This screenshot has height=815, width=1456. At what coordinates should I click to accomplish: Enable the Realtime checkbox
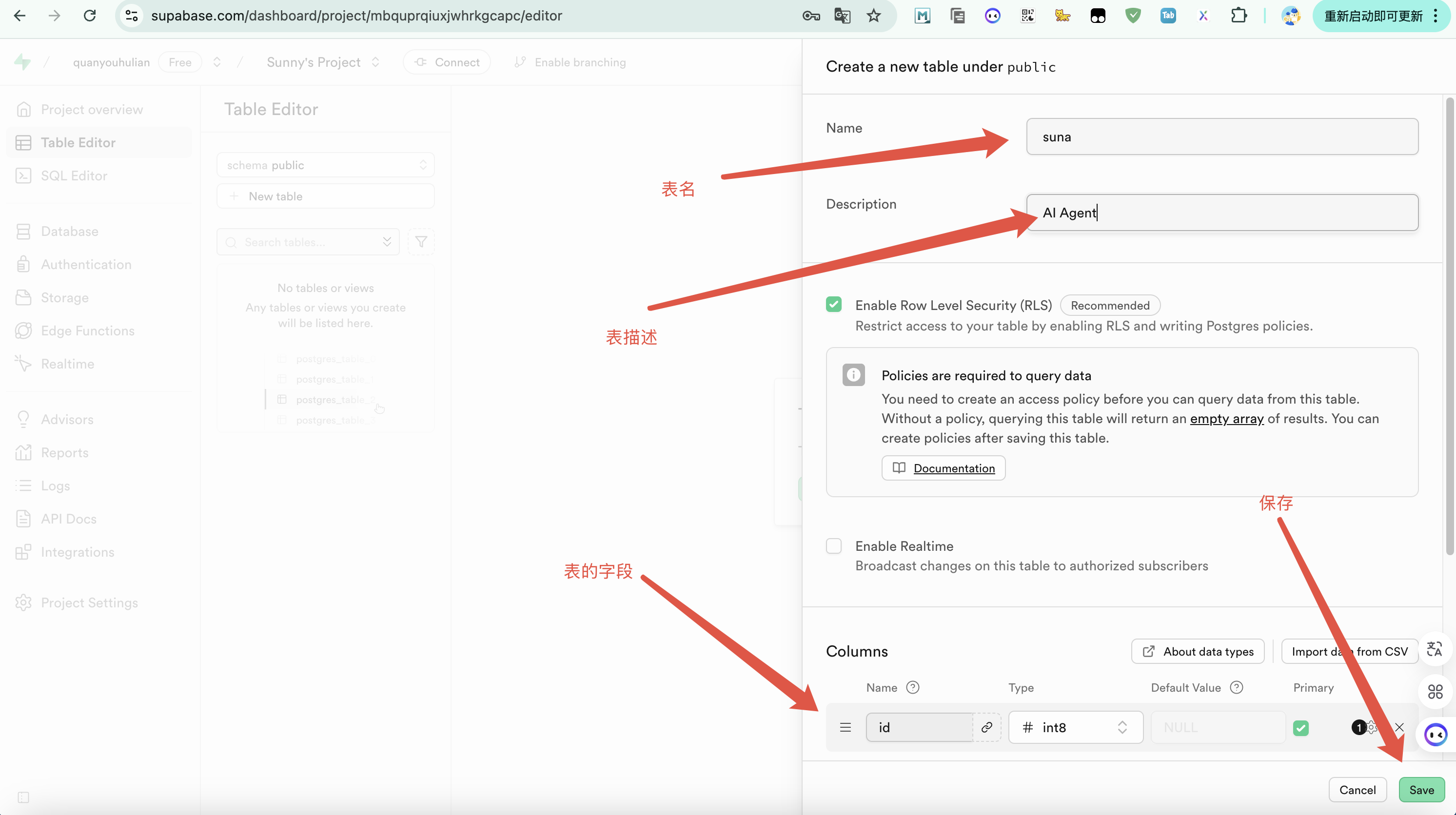point(834,546)
